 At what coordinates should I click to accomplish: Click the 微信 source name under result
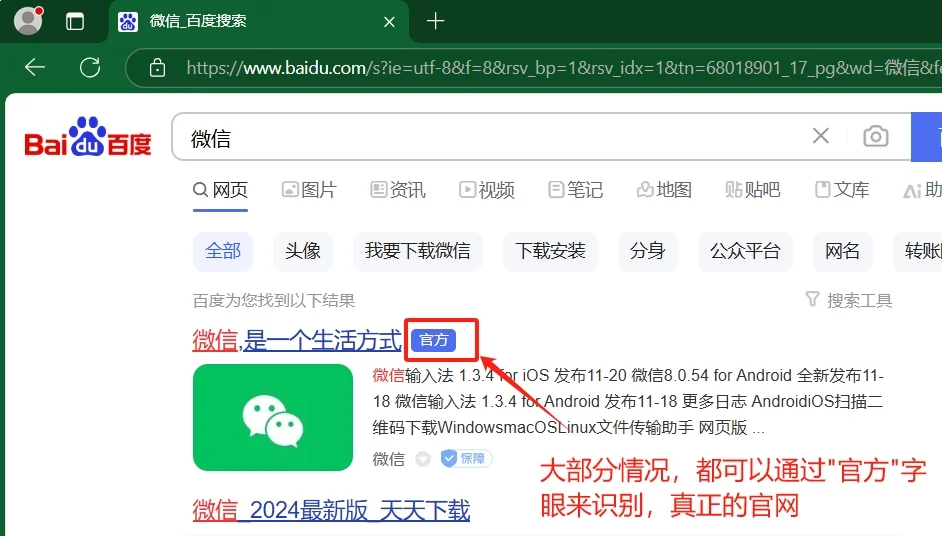389,459
